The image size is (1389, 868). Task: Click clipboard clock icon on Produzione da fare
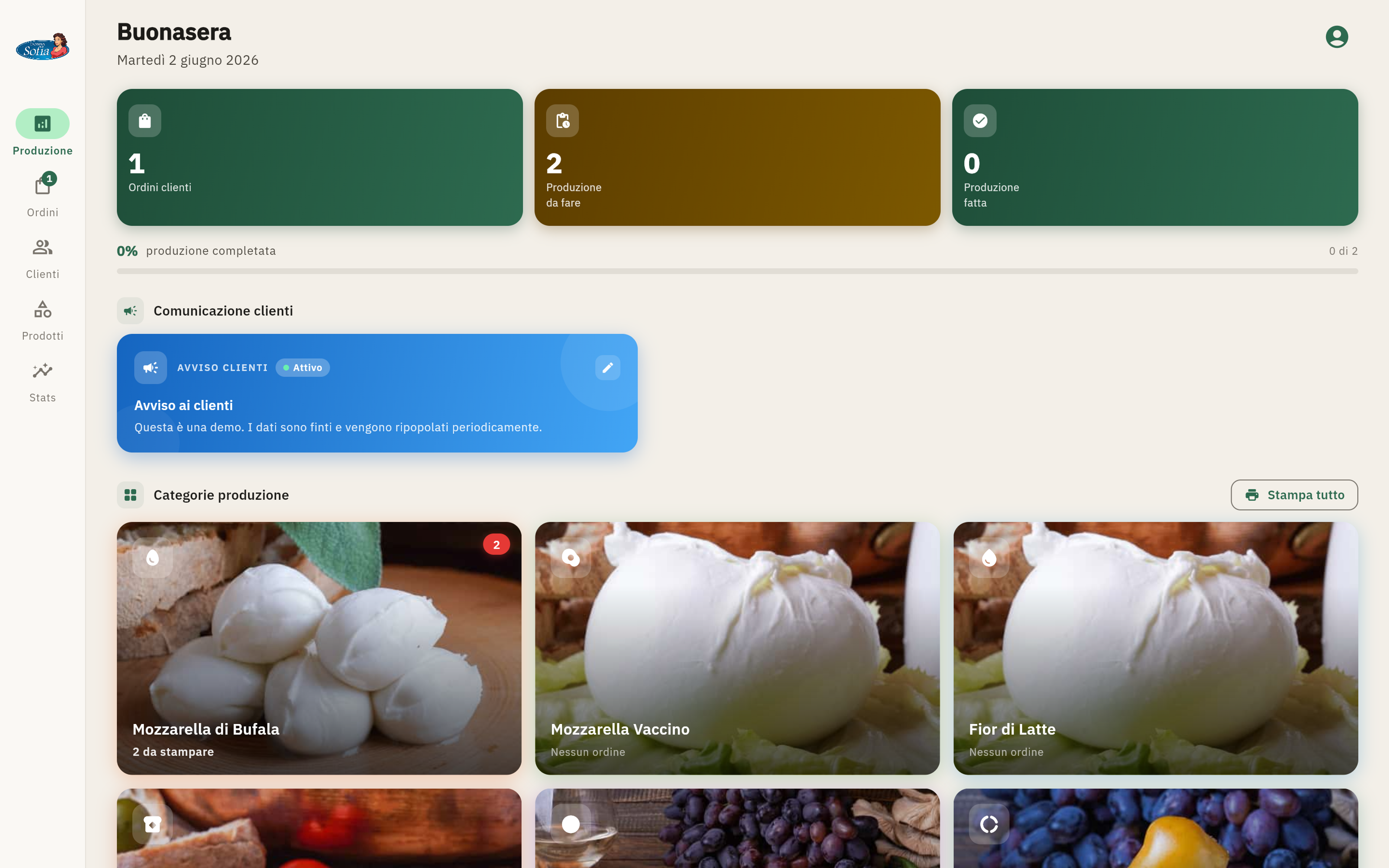point(562,120)
